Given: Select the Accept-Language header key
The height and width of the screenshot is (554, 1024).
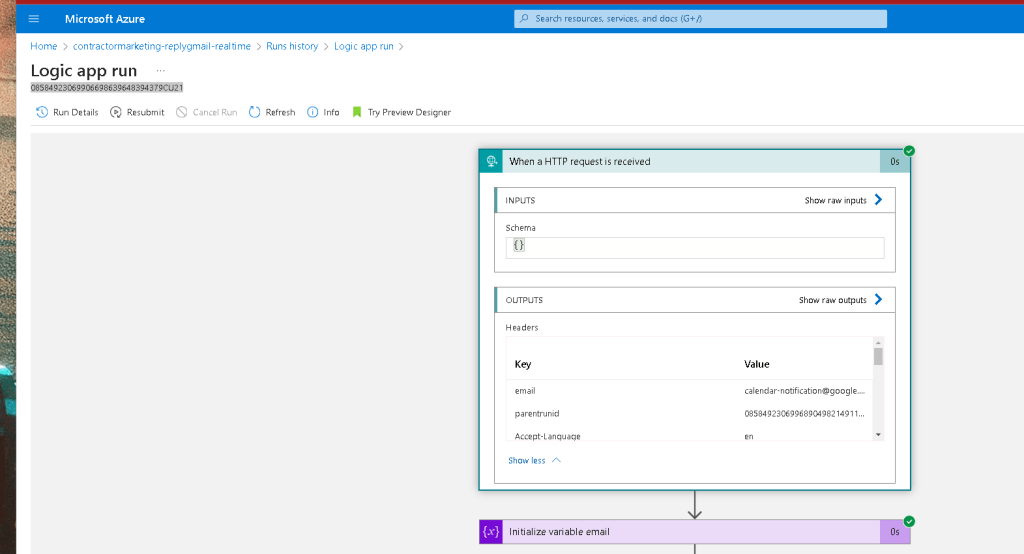Looking at the screenshot, I should coord(547,436).
